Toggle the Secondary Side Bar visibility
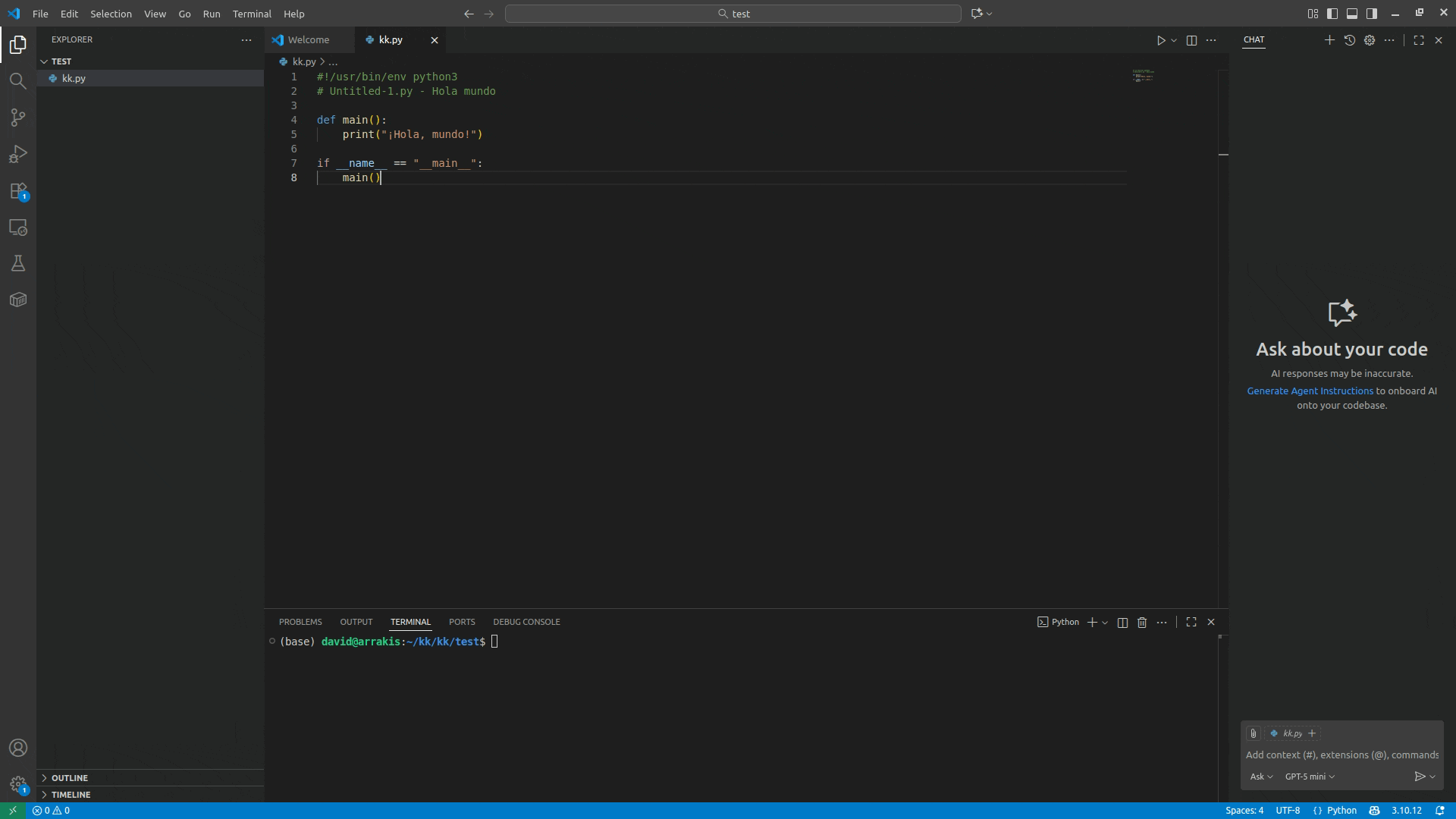 [x=1372, y=13]
